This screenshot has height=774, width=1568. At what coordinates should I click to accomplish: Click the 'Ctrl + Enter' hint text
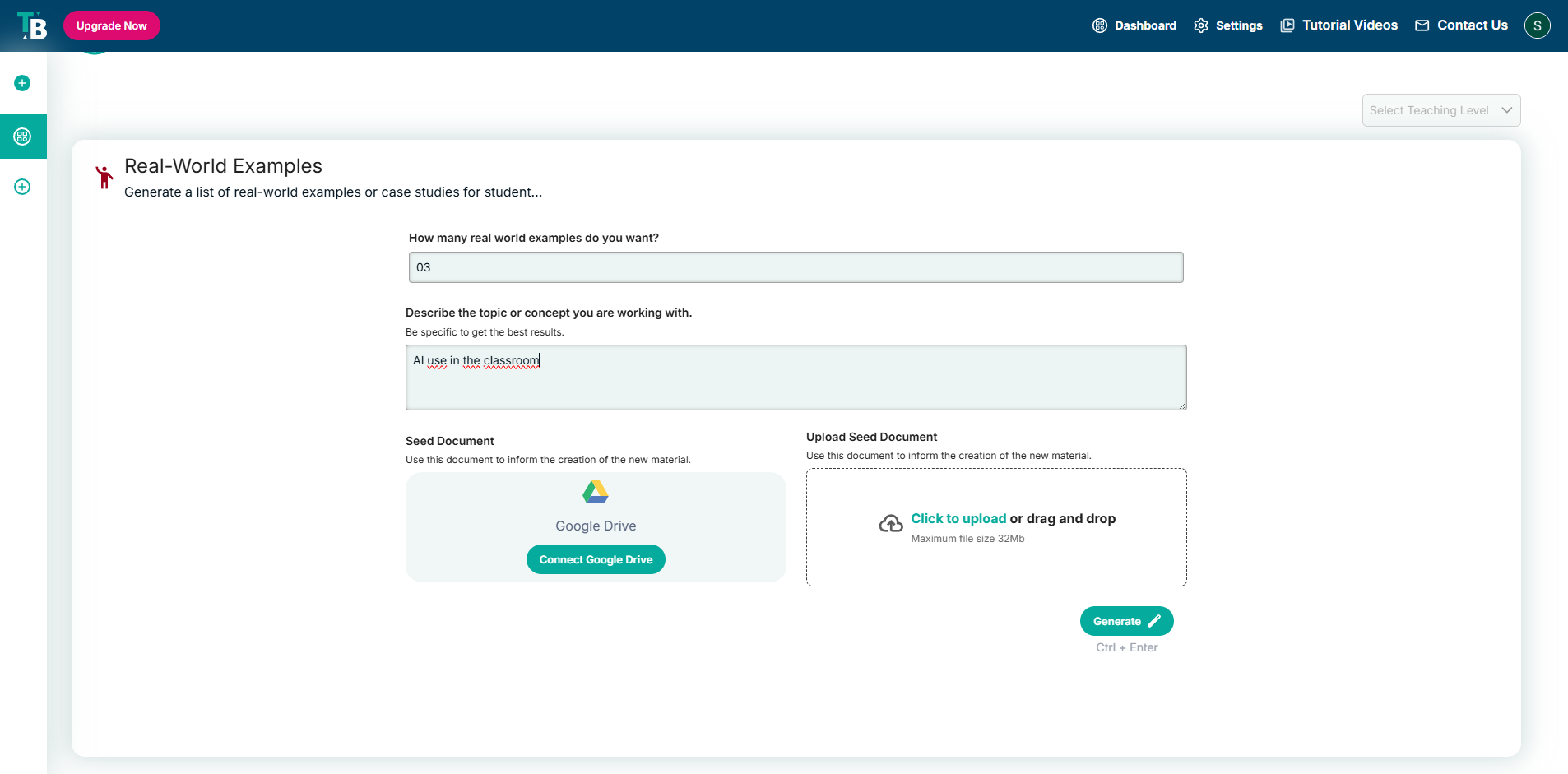1126,647
